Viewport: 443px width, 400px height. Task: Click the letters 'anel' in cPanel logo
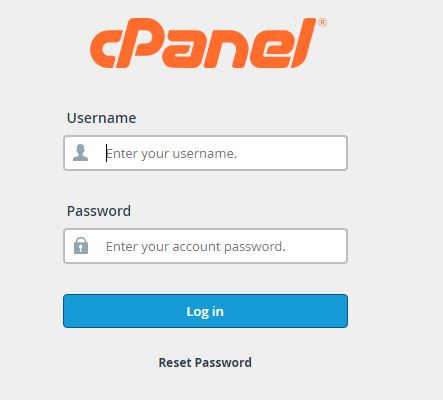[x=239, y=43]
